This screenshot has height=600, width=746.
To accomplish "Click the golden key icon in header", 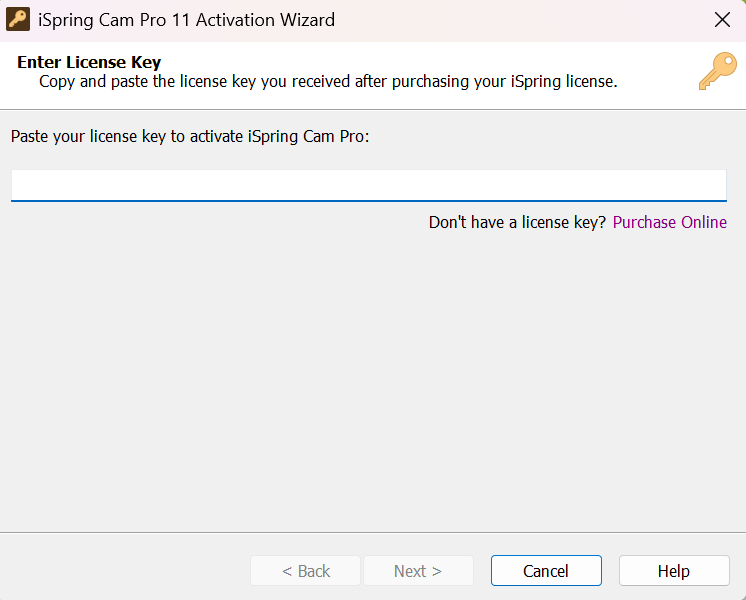I will pos(717,72).
